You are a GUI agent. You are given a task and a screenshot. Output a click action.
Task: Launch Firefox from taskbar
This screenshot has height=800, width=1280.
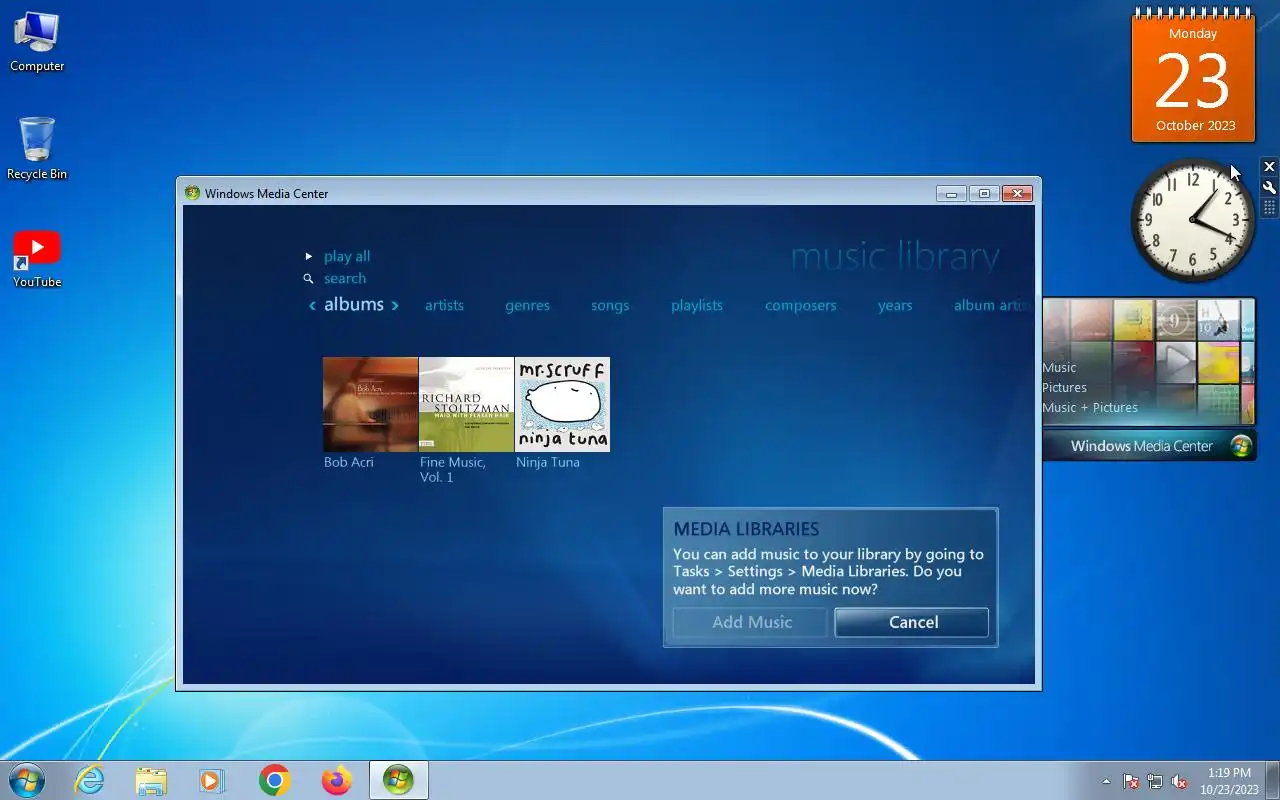click(x=336, y=780)
